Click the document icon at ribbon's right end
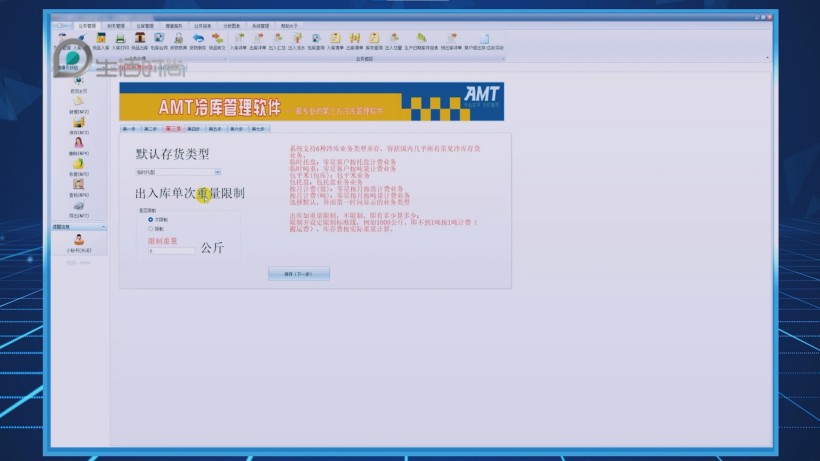This screenshot has height=461, width=820. (x=484, y=41)
